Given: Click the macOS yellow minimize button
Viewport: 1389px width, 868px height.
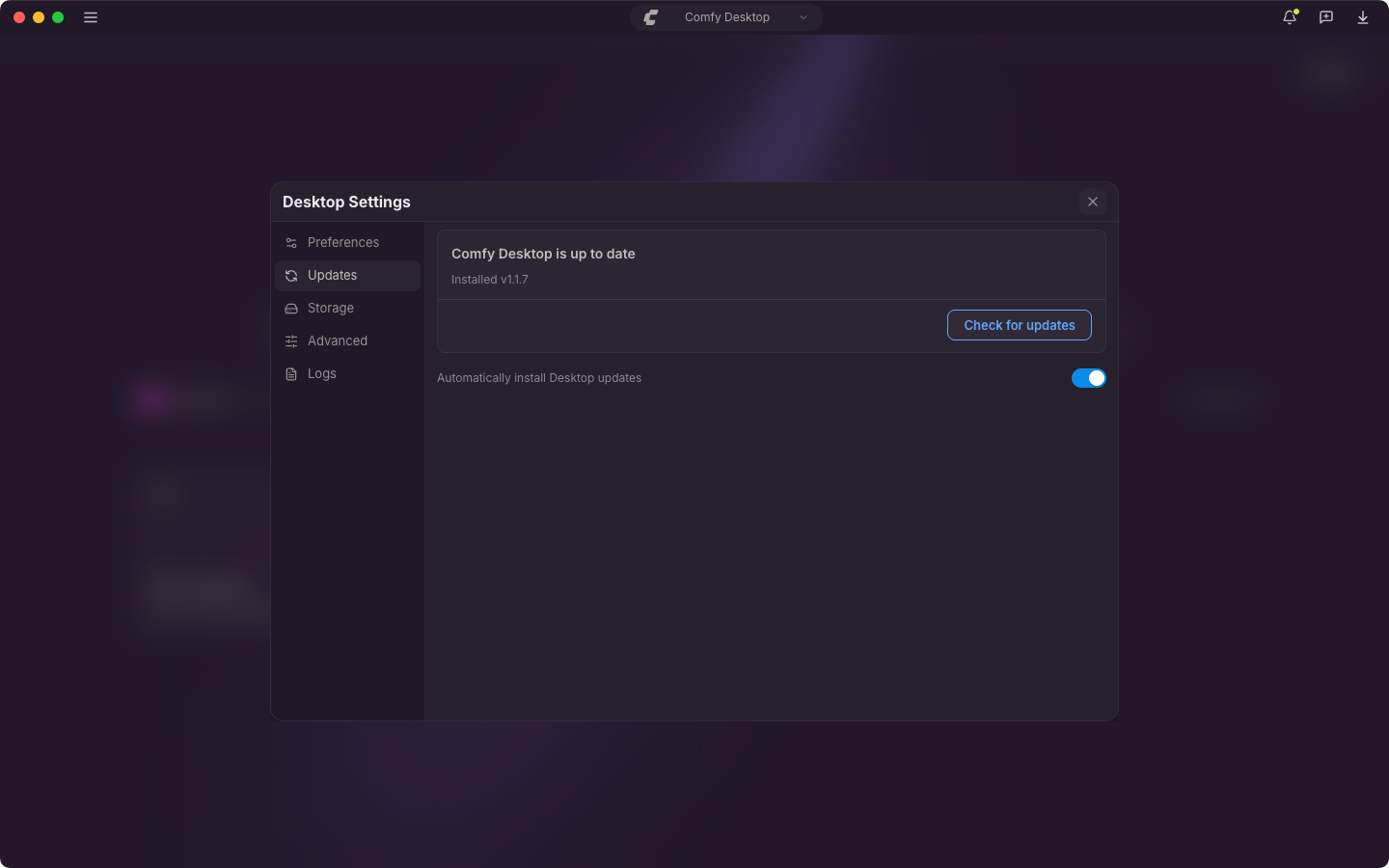Looking at the screenshot, I should (x=39, y=17).
